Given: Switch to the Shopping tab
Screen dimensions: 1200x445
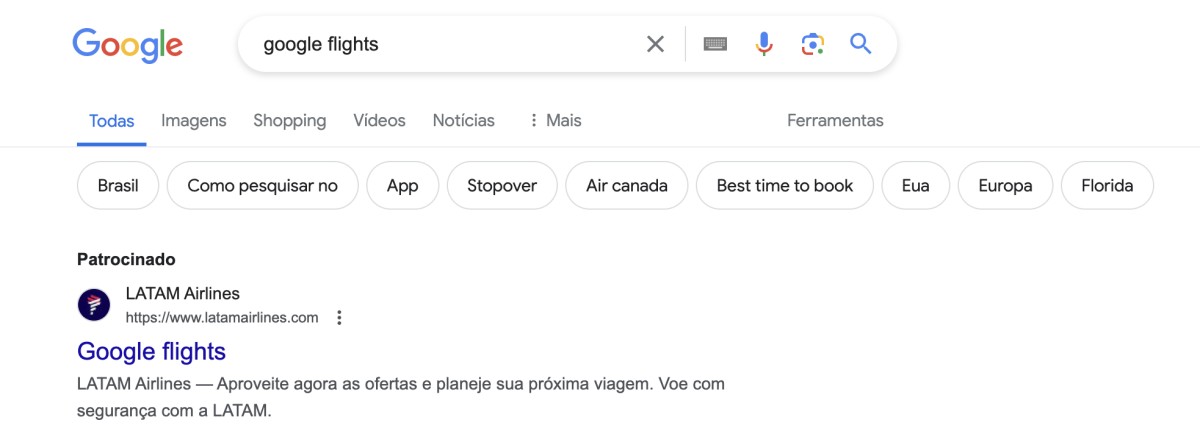Looking at the screenshot, I should pyautogui.click(x=289, y=121).
